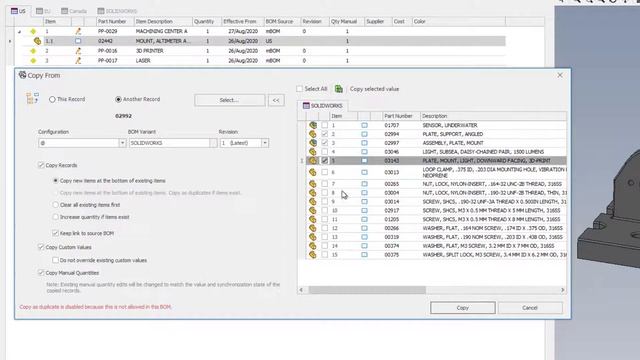Choose Clear all existing items first
This screenshot has width=640, height=360.
56,205
